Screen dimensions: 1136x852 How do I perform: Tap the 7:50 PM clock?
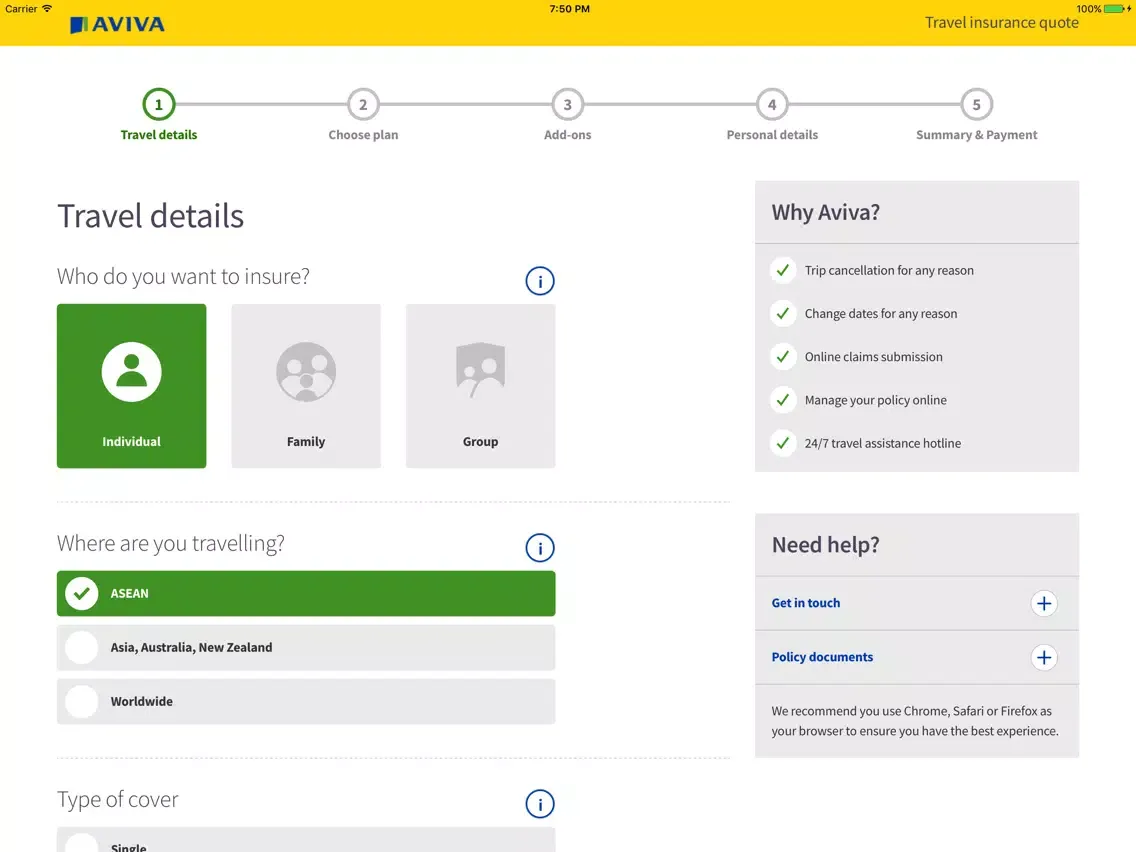pos(569,9)
